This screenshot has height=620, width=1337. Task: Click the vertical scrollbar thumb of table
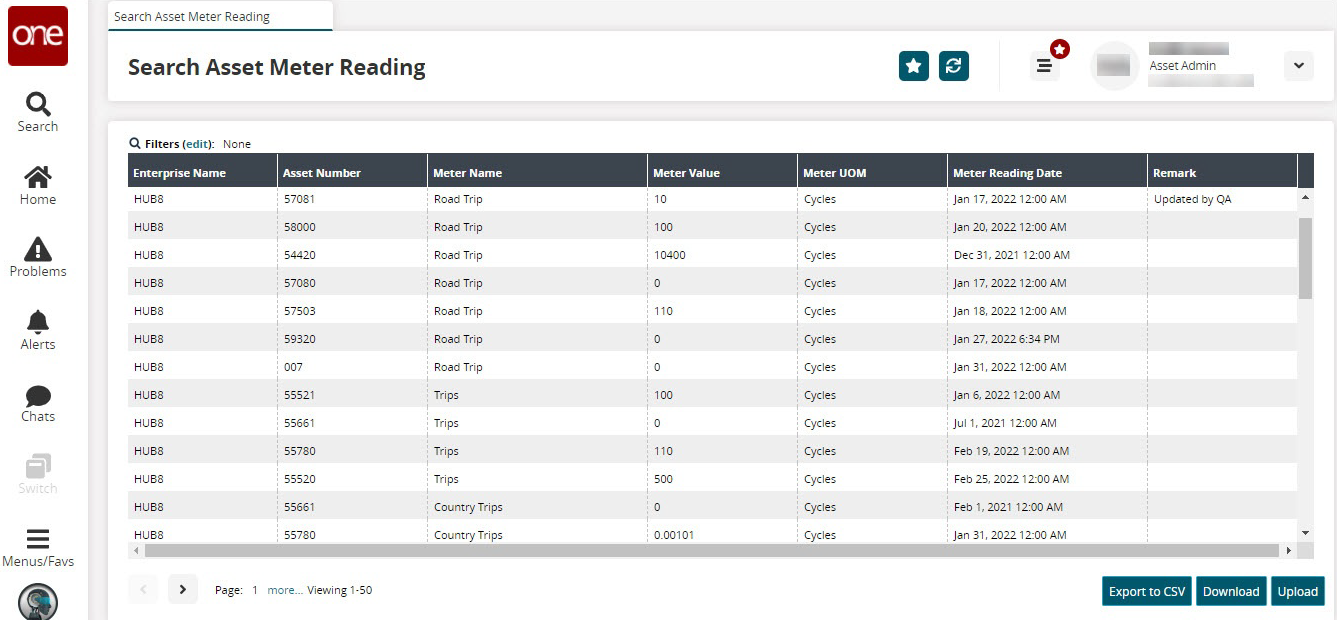click(1305, 258)
